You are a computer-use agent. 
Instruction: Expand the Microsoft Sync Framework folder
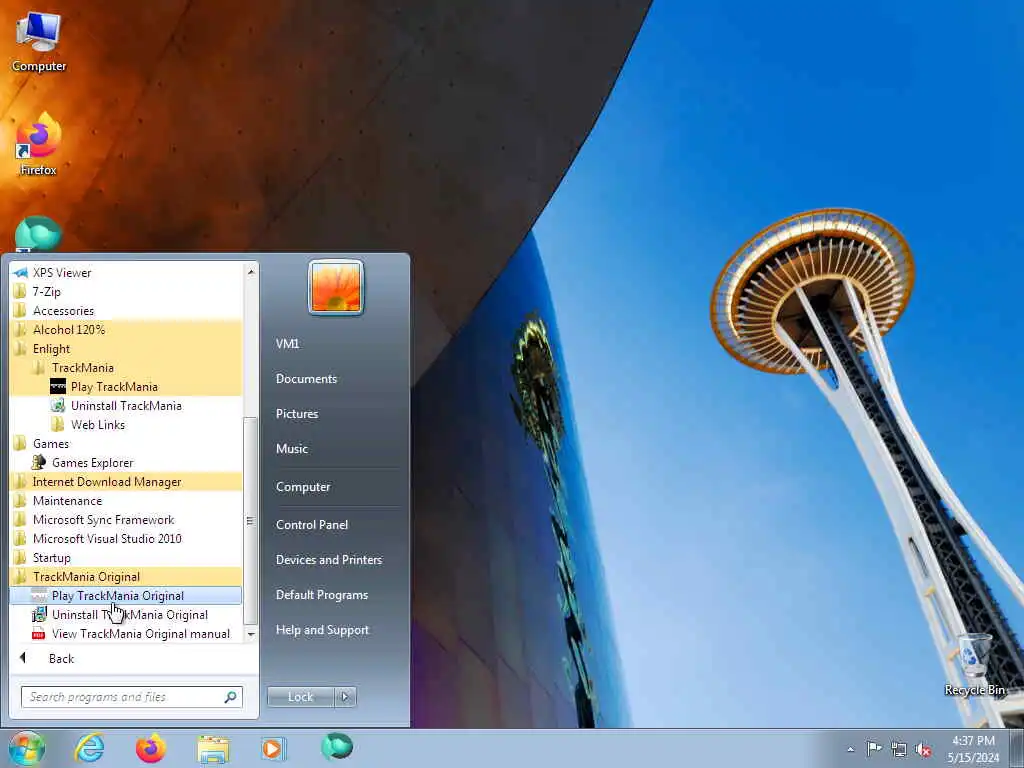click(127, 519)
